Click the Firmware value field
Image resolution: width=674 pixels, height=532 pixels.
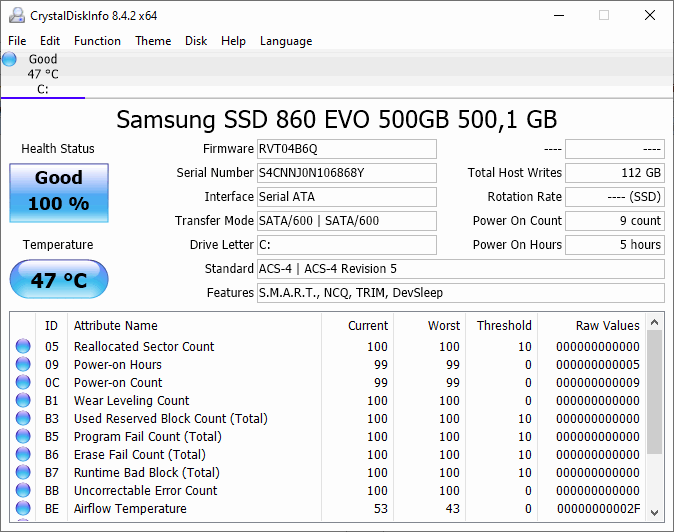tap(346, 149)
